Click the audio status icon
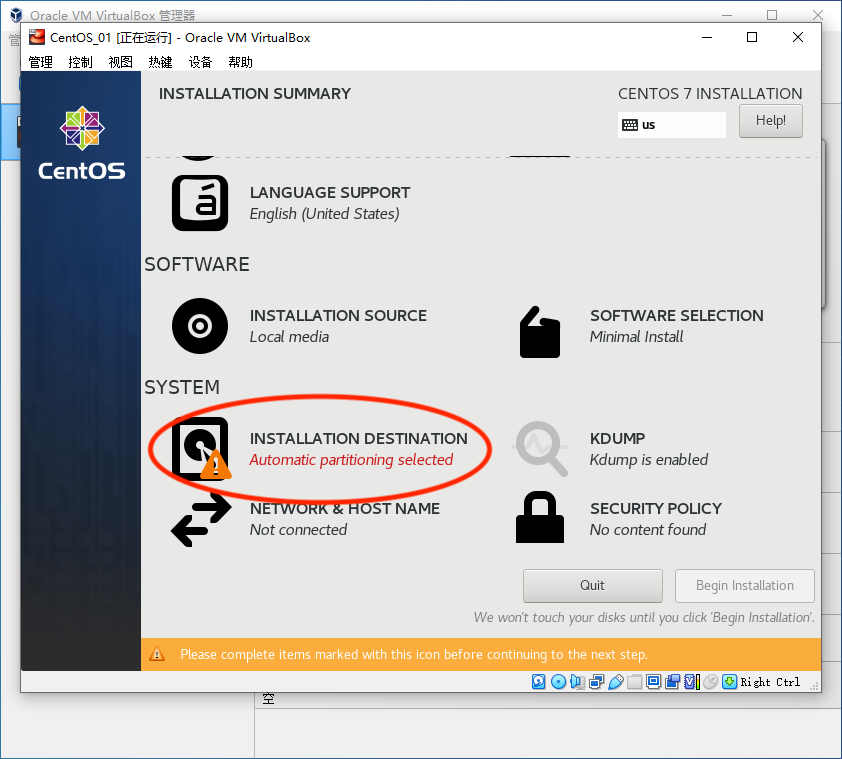The height and width of the screenshot is (759, 842). pyautogui.click(x=577, y=682)
